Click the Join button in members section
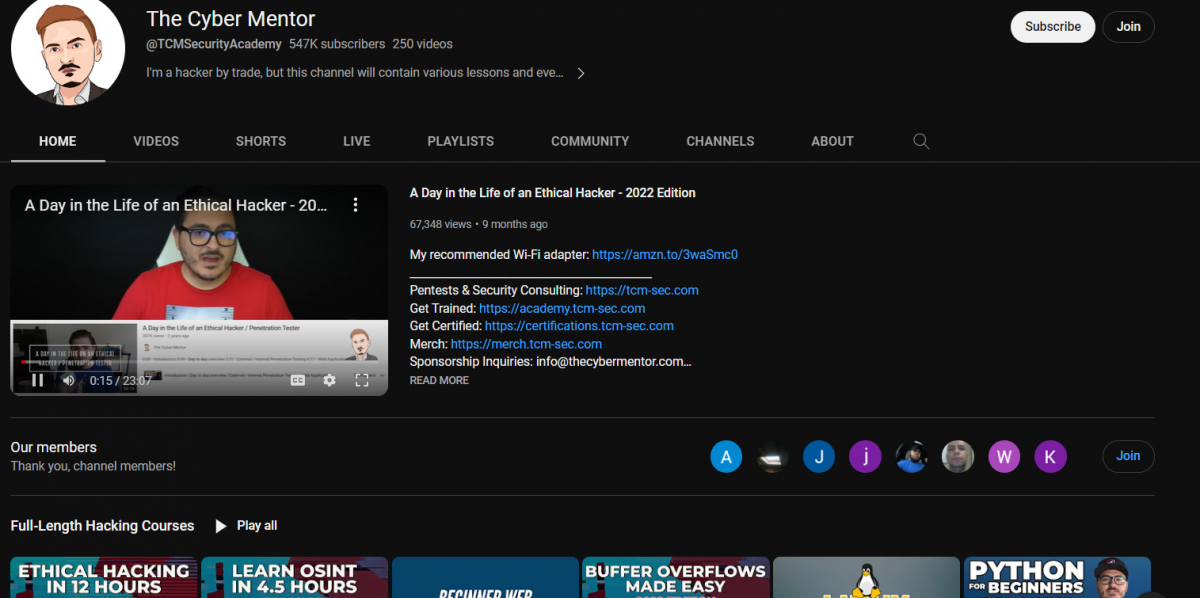This screenshot has width=1200, height=598. pyautogui.click(x=1128, y=456)
